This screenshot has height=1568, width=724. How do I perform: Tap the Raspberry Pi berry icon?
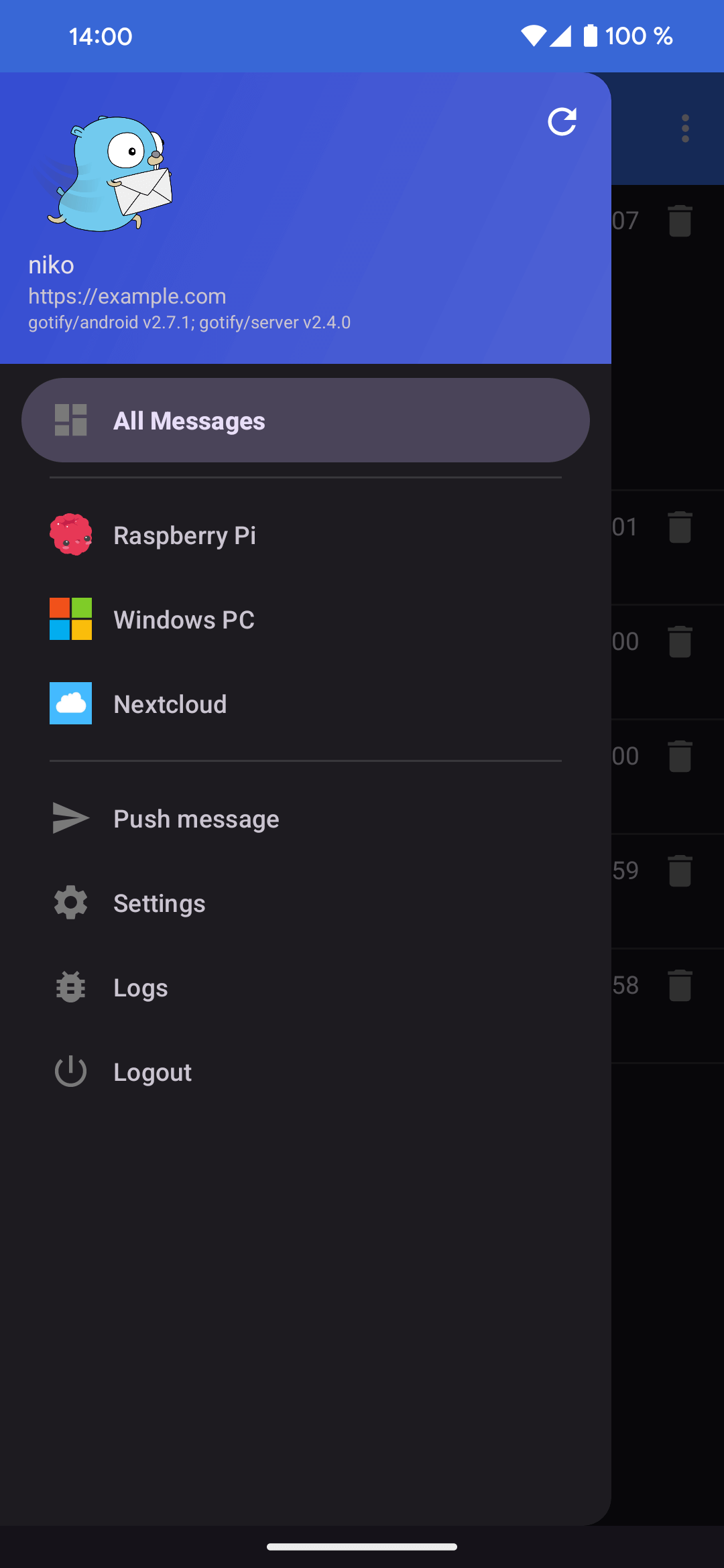[70, 535]
